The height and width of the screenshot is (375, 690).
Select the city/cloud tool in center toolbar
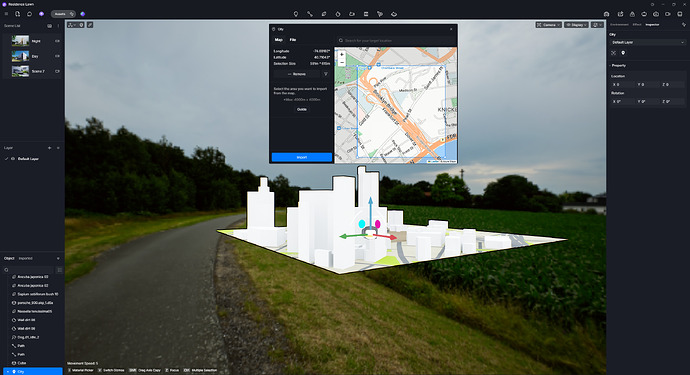tap(394, 14)
